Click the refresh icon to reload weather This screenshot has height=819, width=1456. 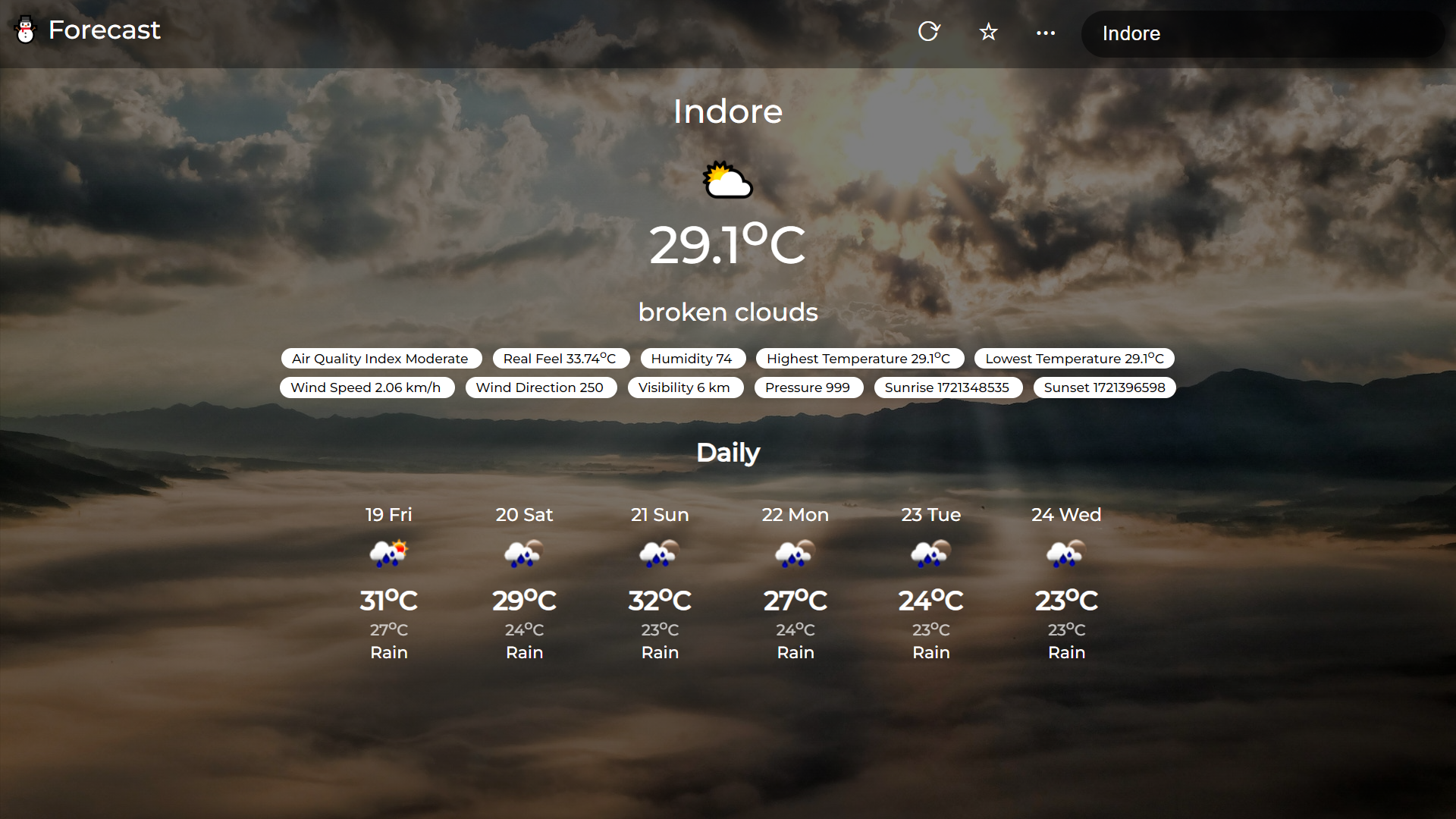928,32
